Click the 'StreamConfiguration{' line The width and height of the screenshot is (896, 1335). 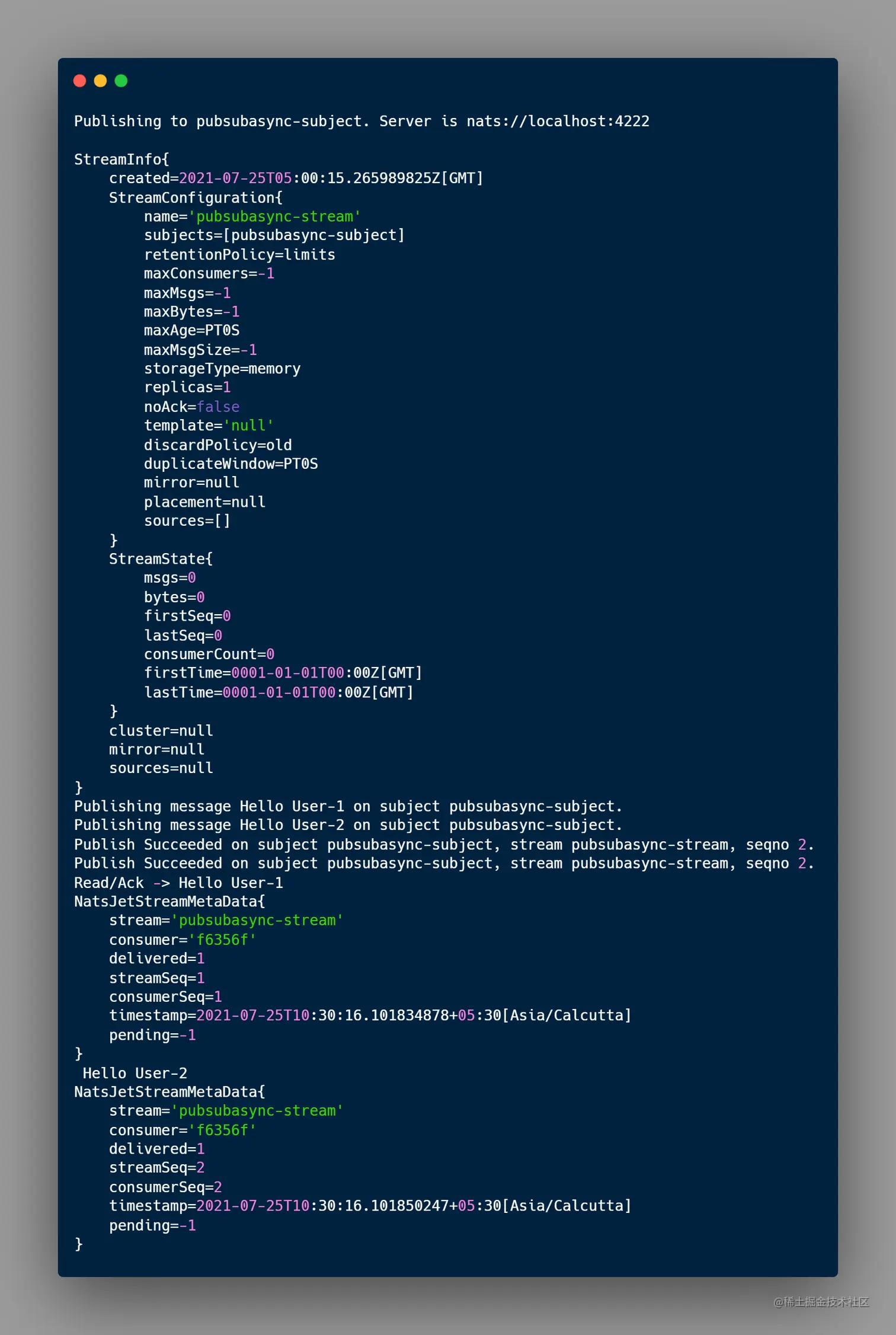[196, 197]
